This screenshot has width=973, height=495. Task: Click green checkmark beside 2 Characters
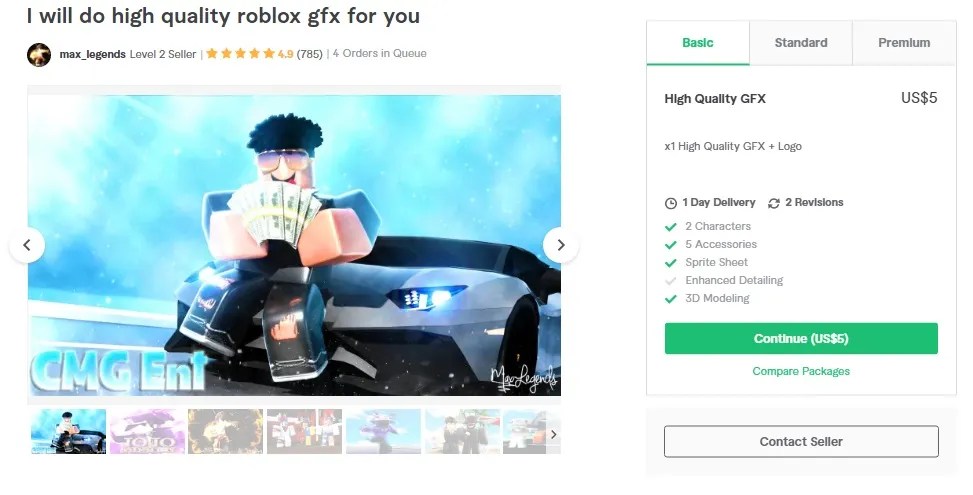point(670,226)
